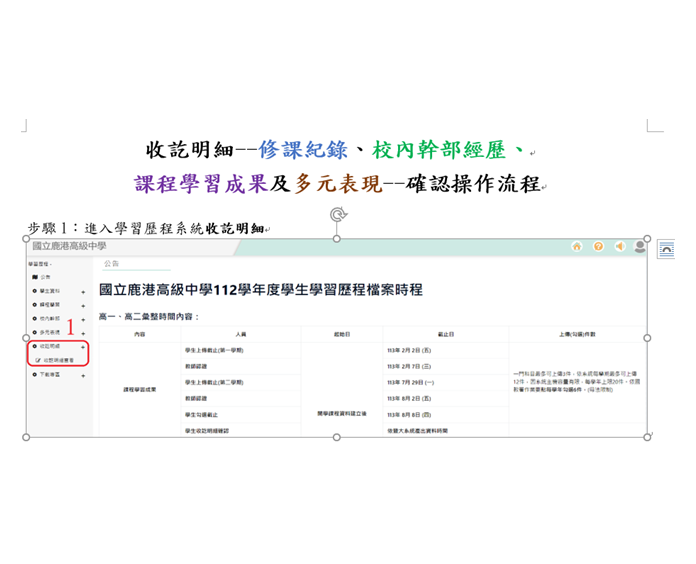Screen dimensions: 696x564
Task: Click the 步驟 1 instruction line
Action: (146, 228)
